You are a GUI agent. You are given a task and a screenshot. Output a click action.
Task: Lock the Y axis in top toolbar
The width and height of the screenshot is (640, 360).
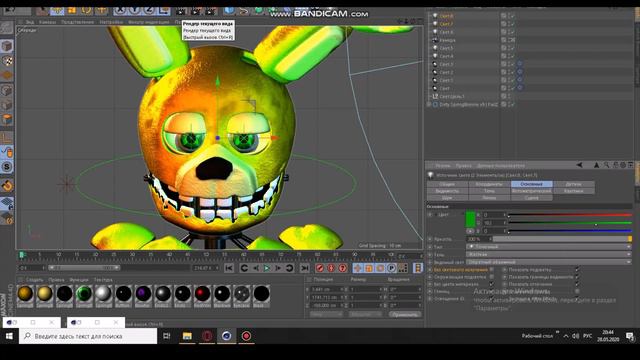[135, 11]
